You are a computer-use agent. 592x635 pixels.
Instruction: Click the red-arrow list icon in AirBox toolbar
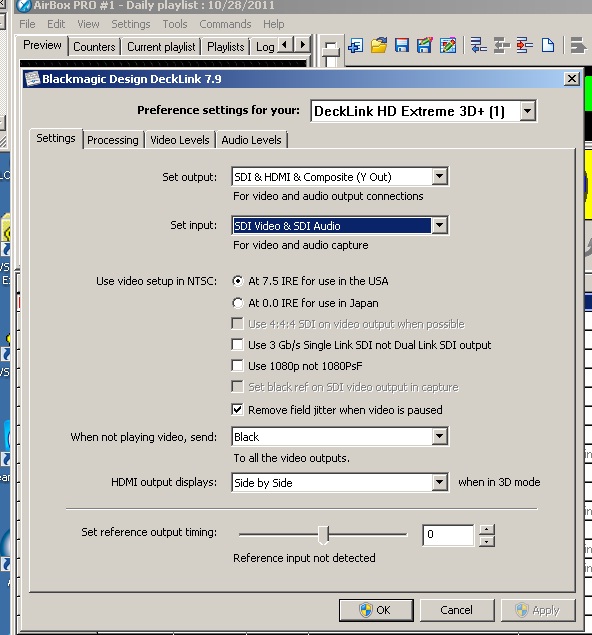(524, 45)
